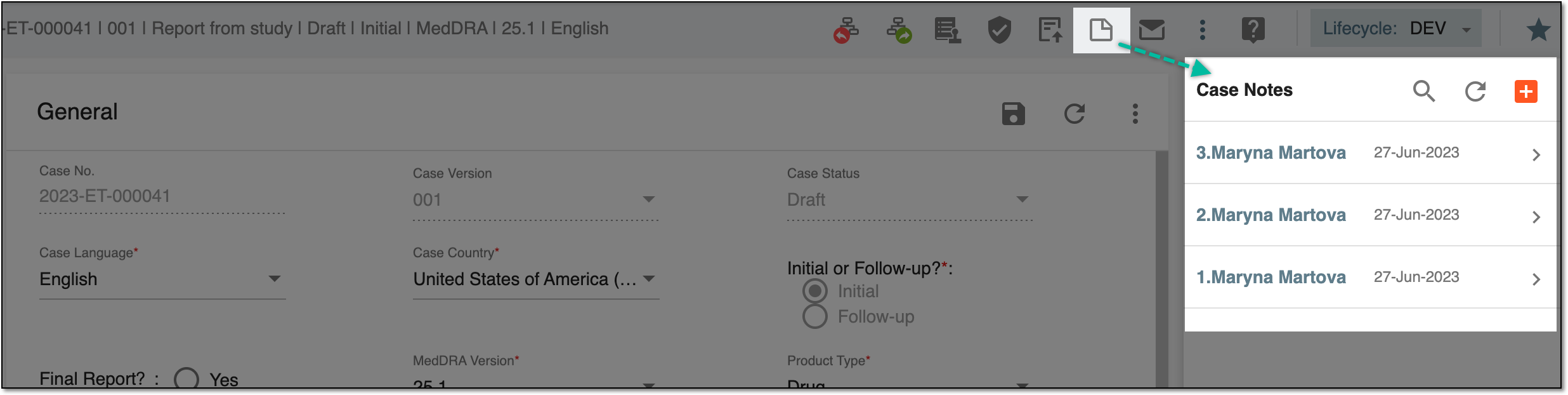Open the Case Notes document icon

[1101, 30]
